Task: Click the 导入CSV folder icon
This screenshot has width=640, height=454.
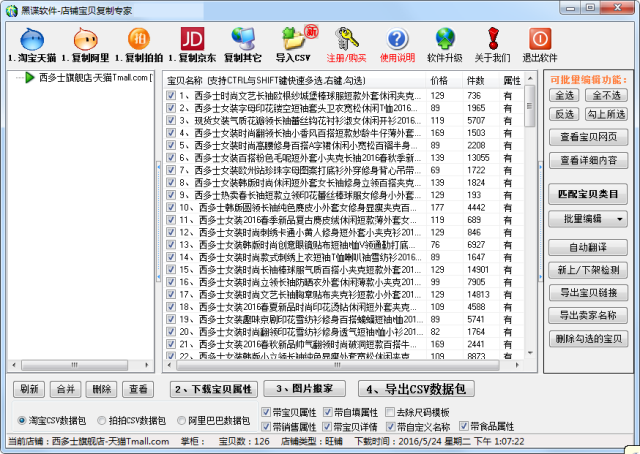Action: 293,39
